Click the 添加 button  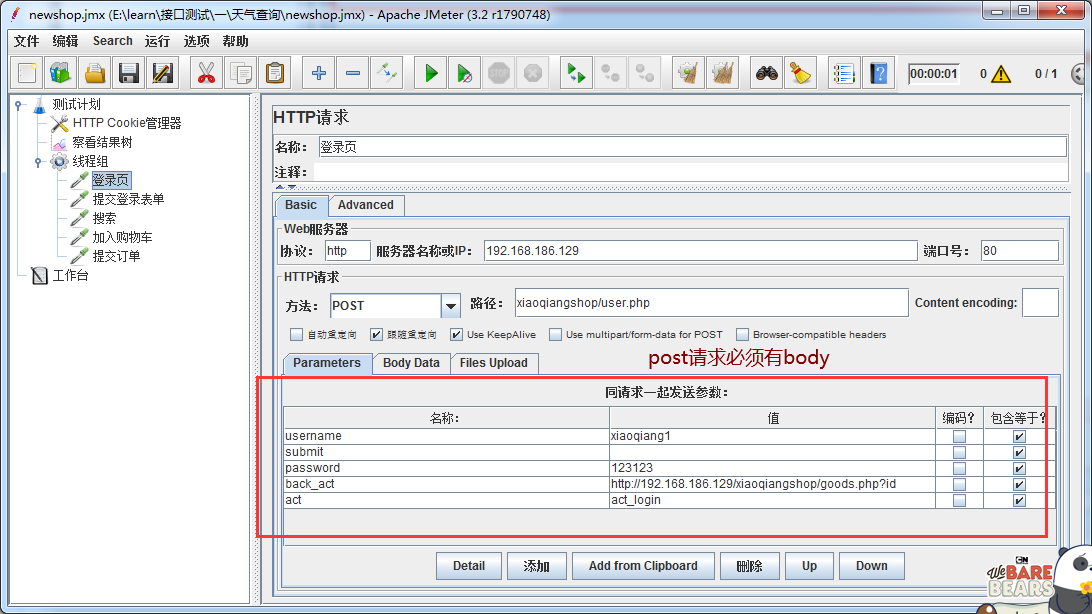tap(536, 566)
